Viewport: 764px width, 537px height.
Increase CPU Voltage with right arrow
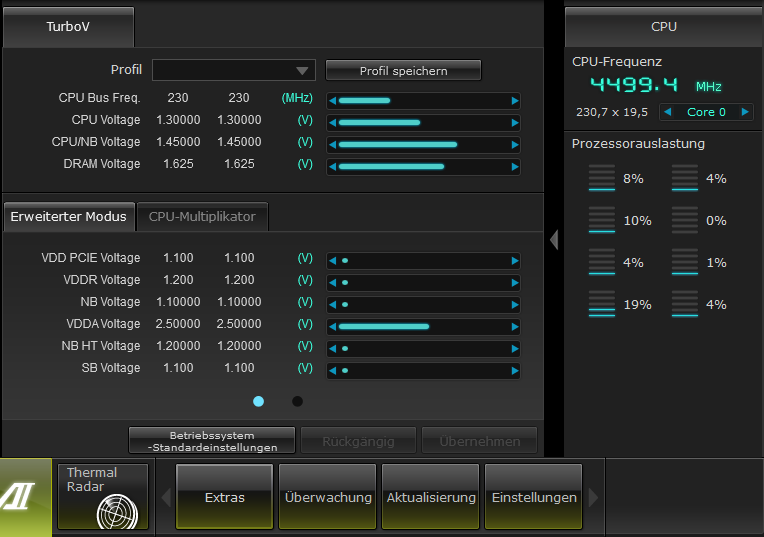tap(515, 123)
